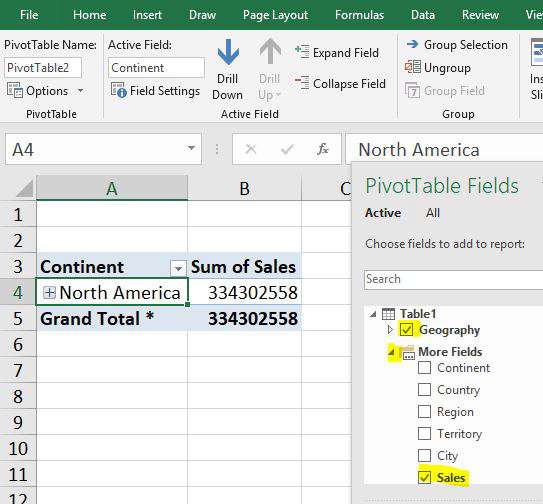543x504 pixels.
Task: Open the Continent filter dropdown in cell A3
Action: tap(178, 268)
